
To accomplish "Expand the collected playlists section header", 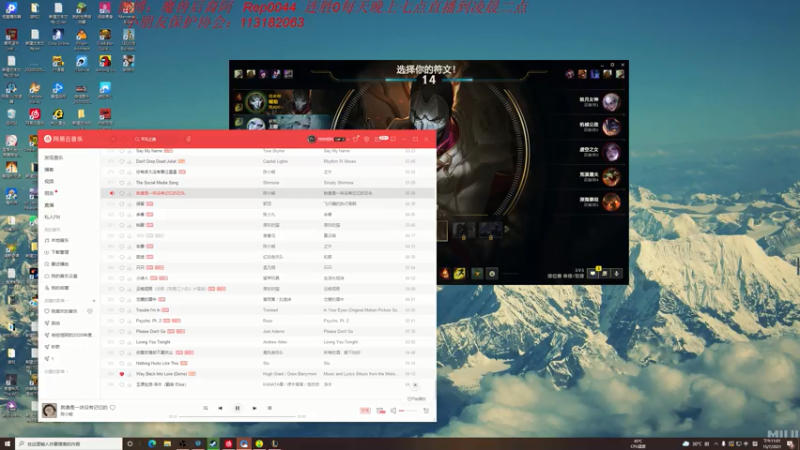I will [x=56, y=371].
